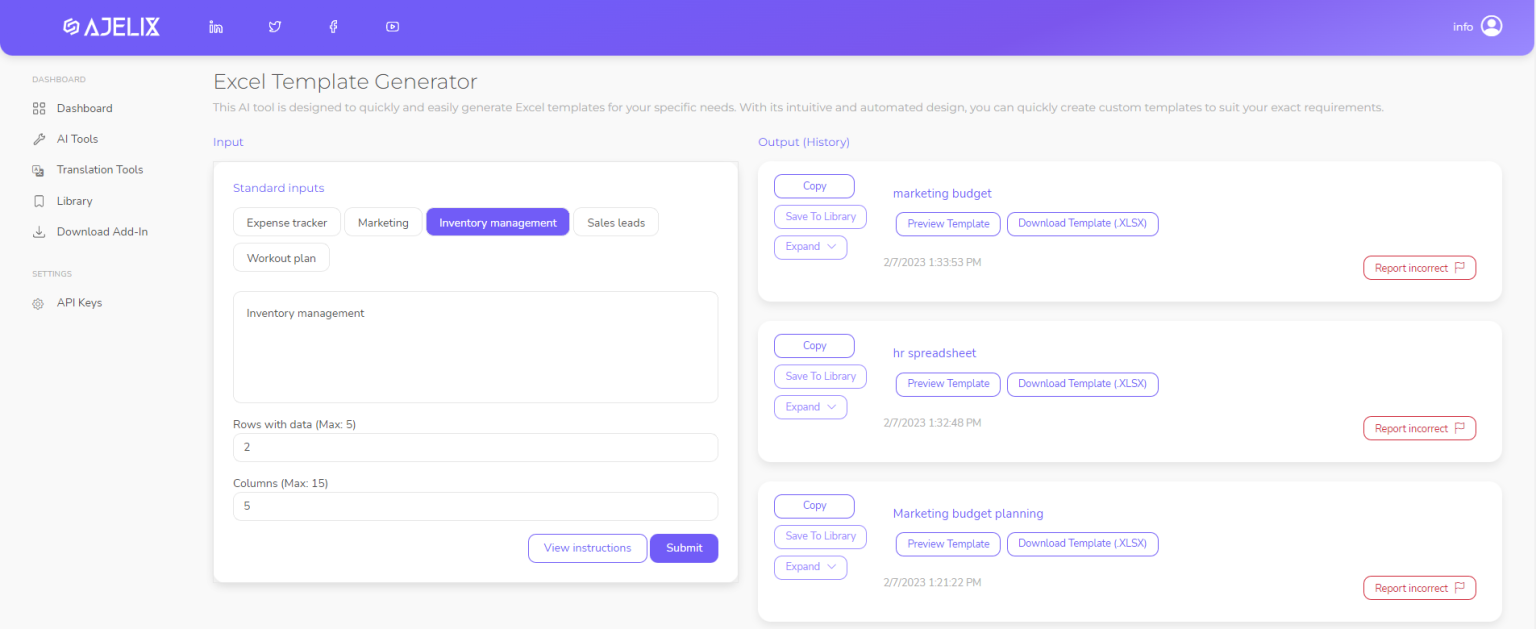Open AI Tools in sidebar
This screenshot has width=1536, height=629.
tap(77, 139)
